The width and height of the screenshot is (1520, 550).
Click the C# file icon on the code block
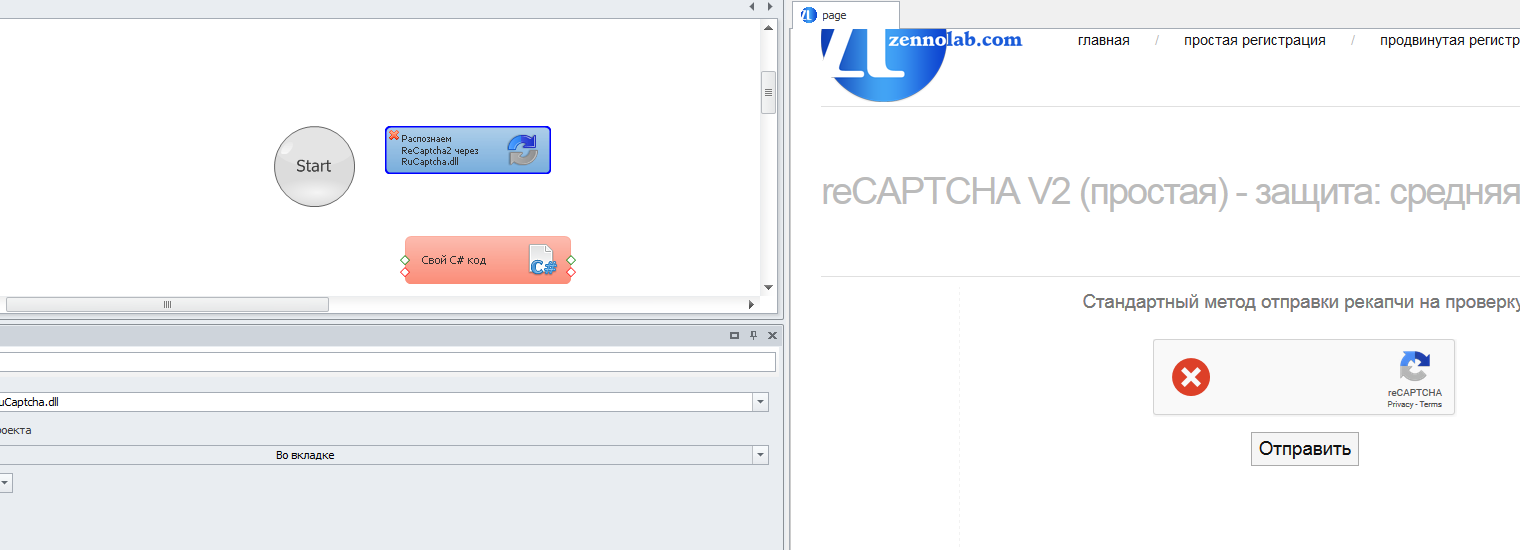point(542,260)
